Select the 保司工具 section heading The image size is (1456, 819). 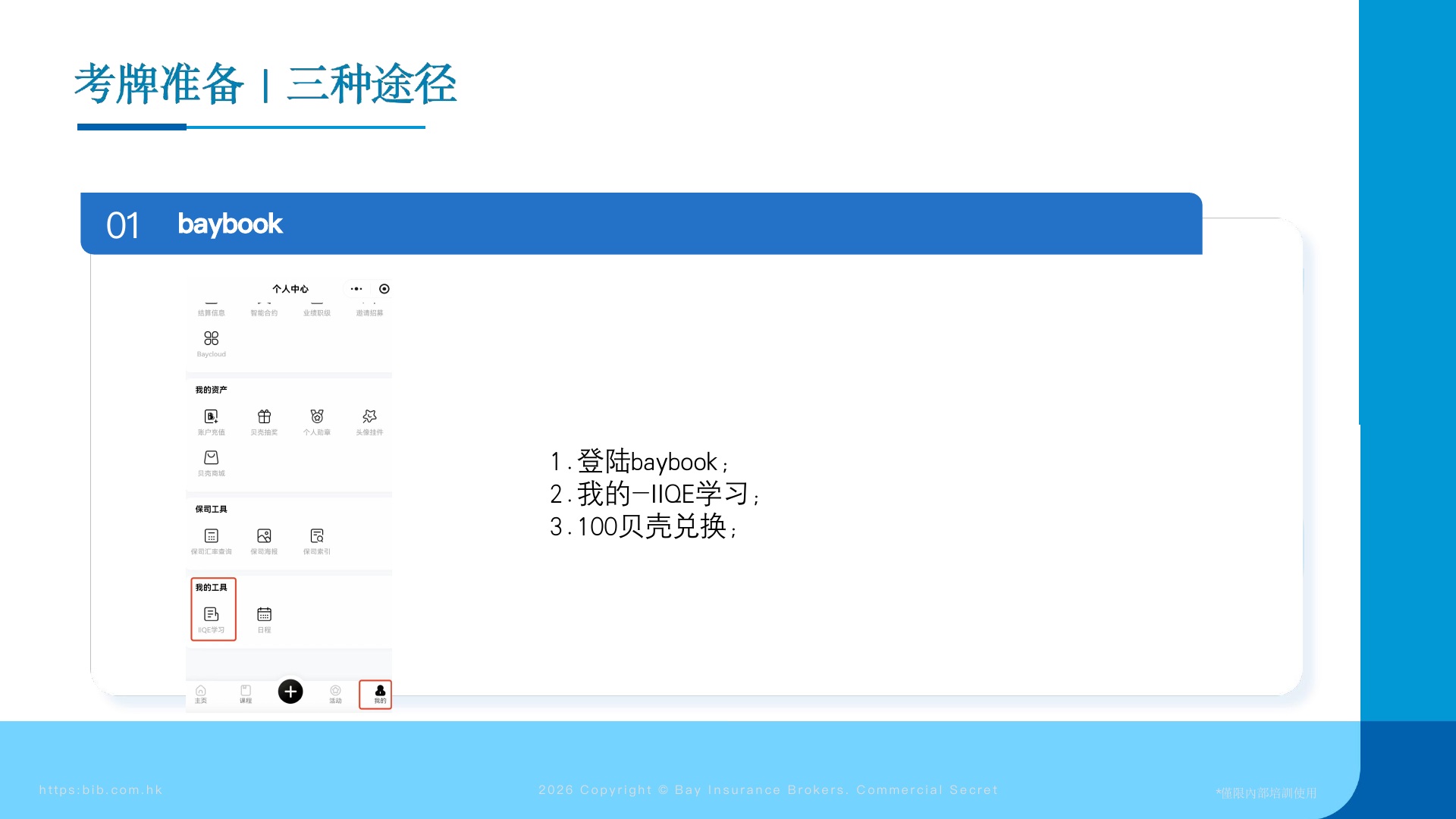[x=211, y=509]
